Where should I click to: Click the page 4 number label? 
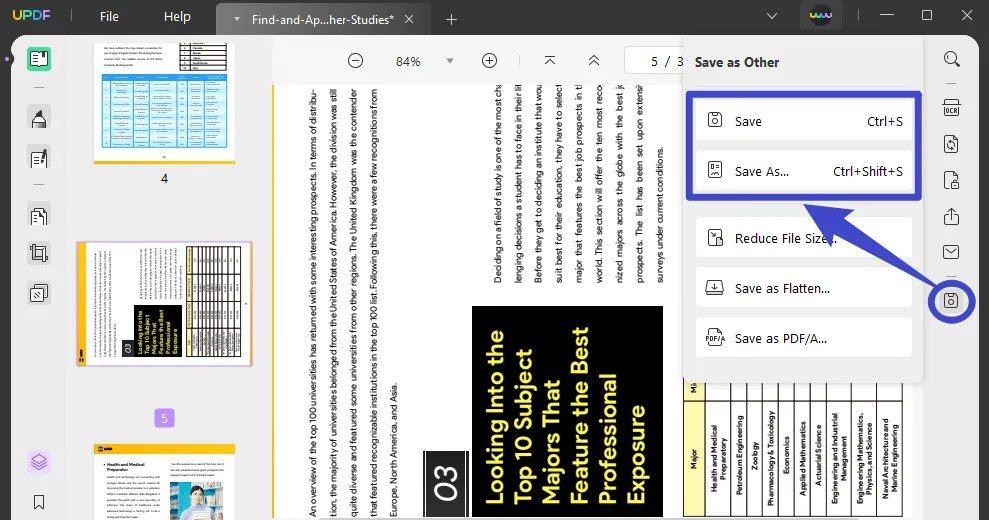click(165, 179)
